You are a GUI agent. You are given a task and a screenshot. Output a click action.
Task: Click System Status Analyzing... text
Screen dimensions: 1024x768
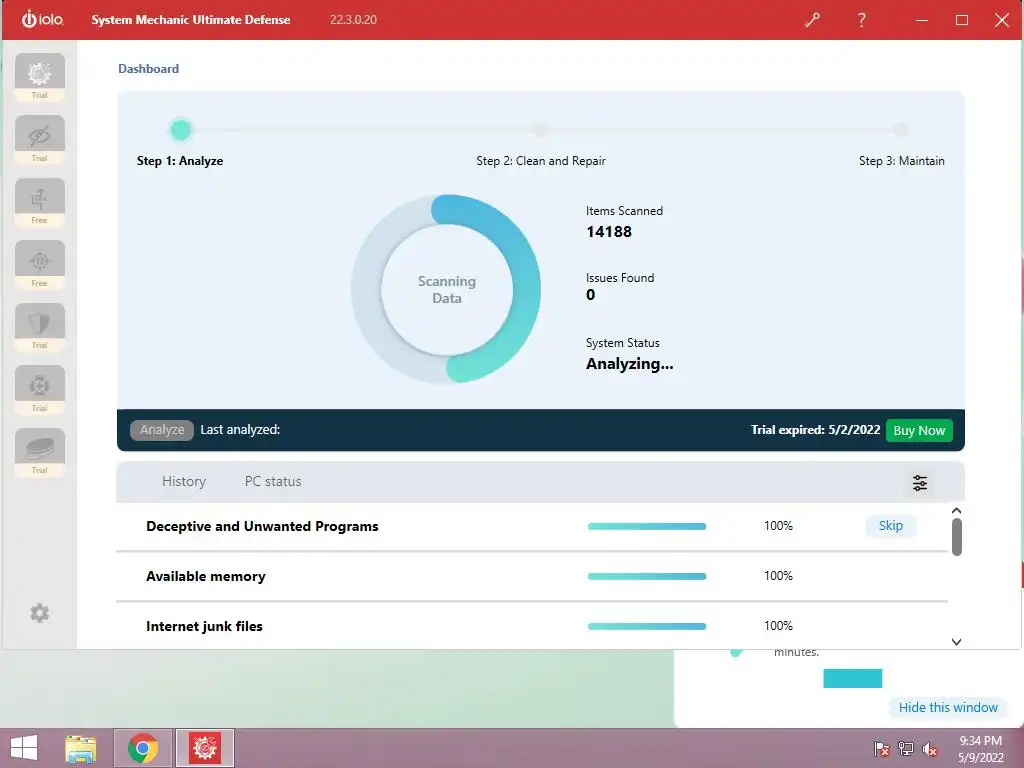pos(629,364)
